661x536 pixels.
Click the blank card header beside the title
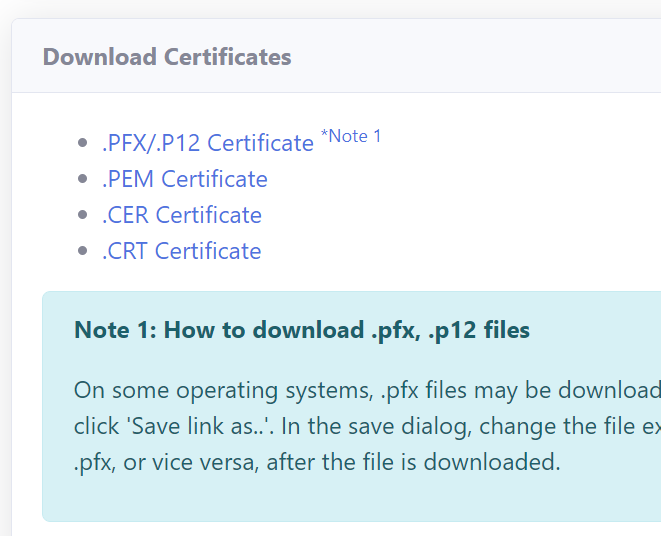tap(476, 57)
